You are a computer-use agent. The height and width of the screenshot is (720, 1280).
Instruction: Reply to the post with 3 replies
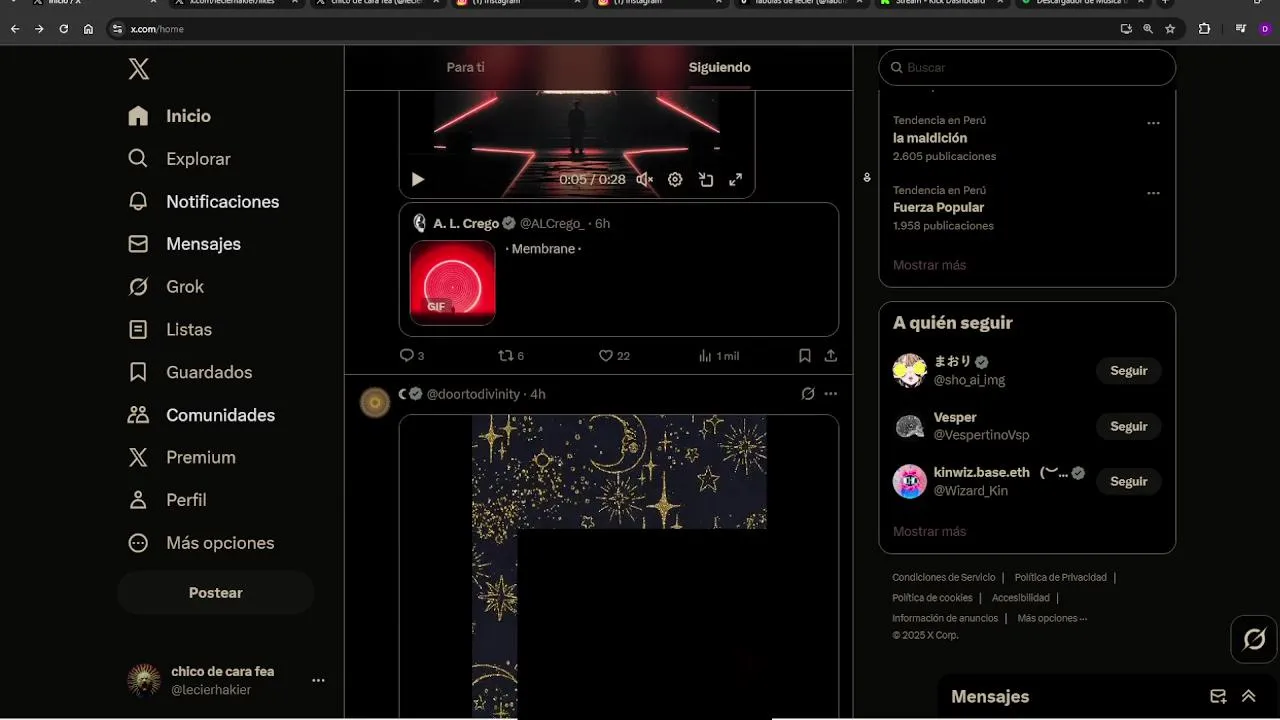pos(412,356)
